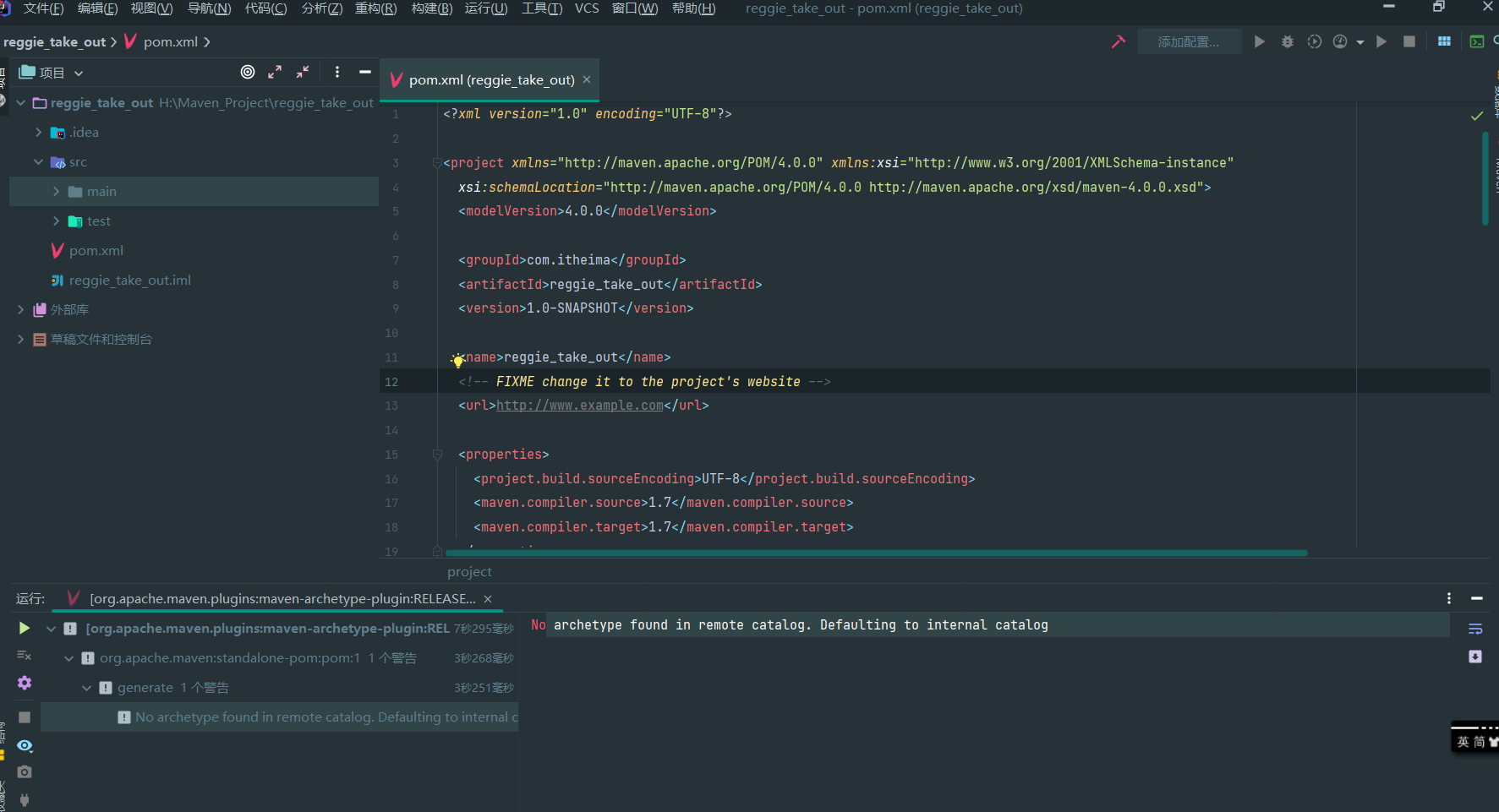1499x812 pixels.
Task: Hide the project panel with minus icon
Action: (x=365, y=72)
